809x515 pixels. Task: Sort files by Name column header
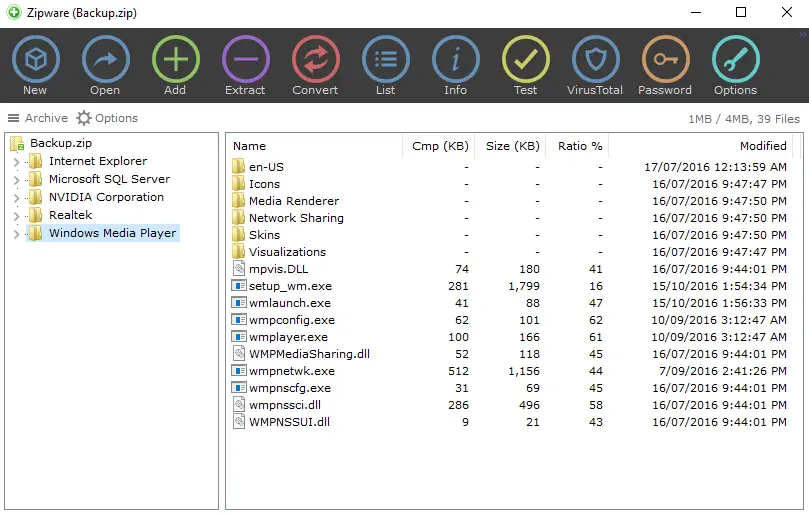pos(250,146)
